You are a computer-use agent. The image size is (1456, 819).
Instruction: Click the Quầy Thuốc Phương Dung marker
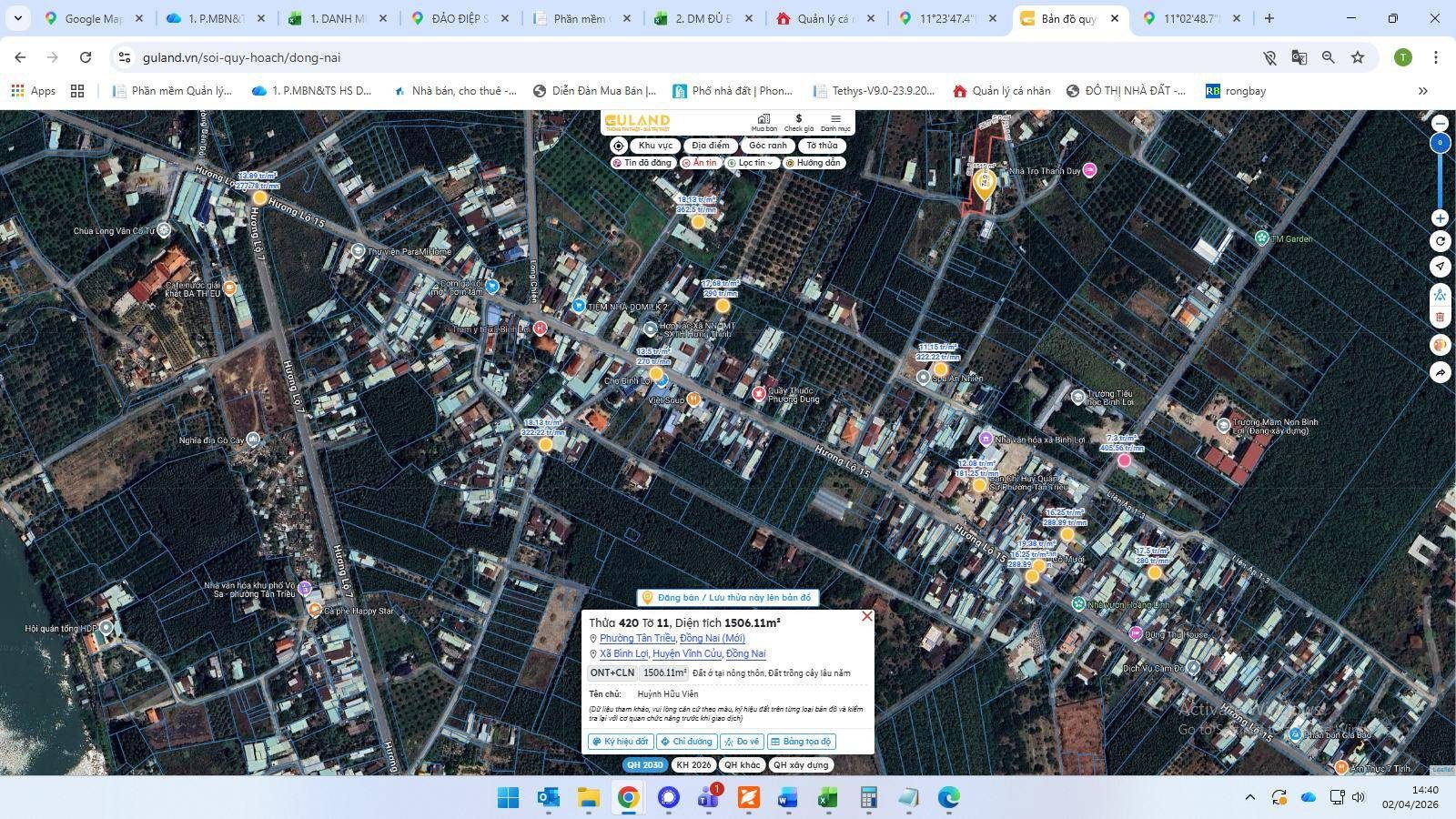(758, 393)
